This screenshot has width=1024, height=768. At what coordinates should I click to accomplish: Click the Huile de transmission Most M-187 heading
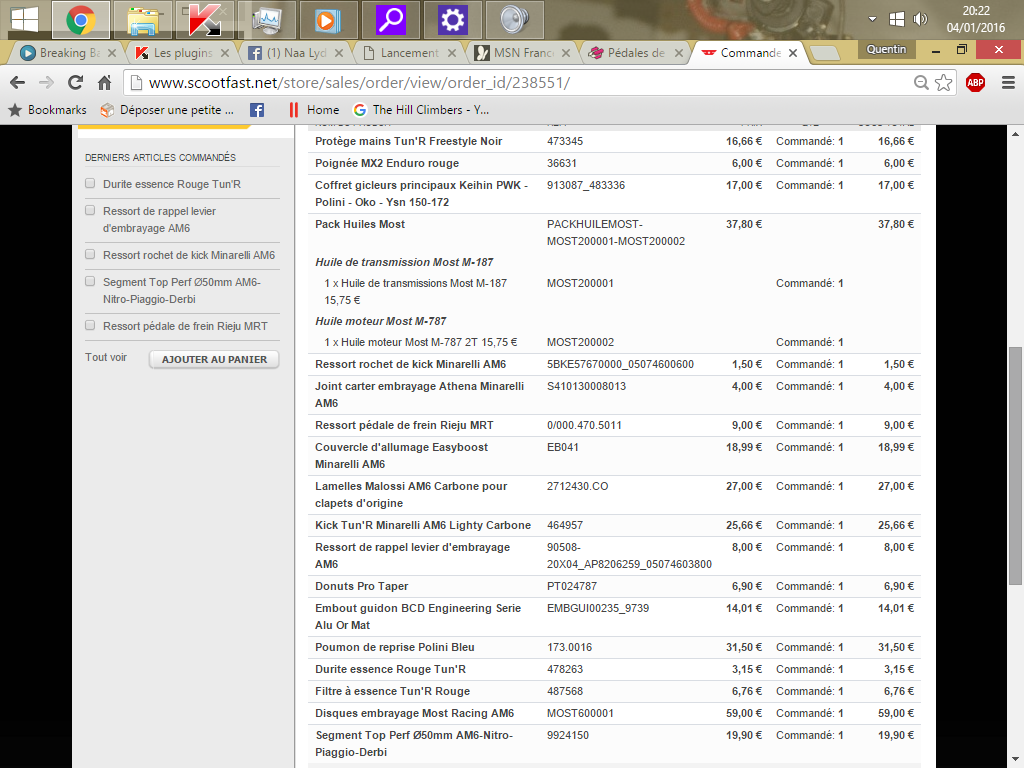coord(404,262)
